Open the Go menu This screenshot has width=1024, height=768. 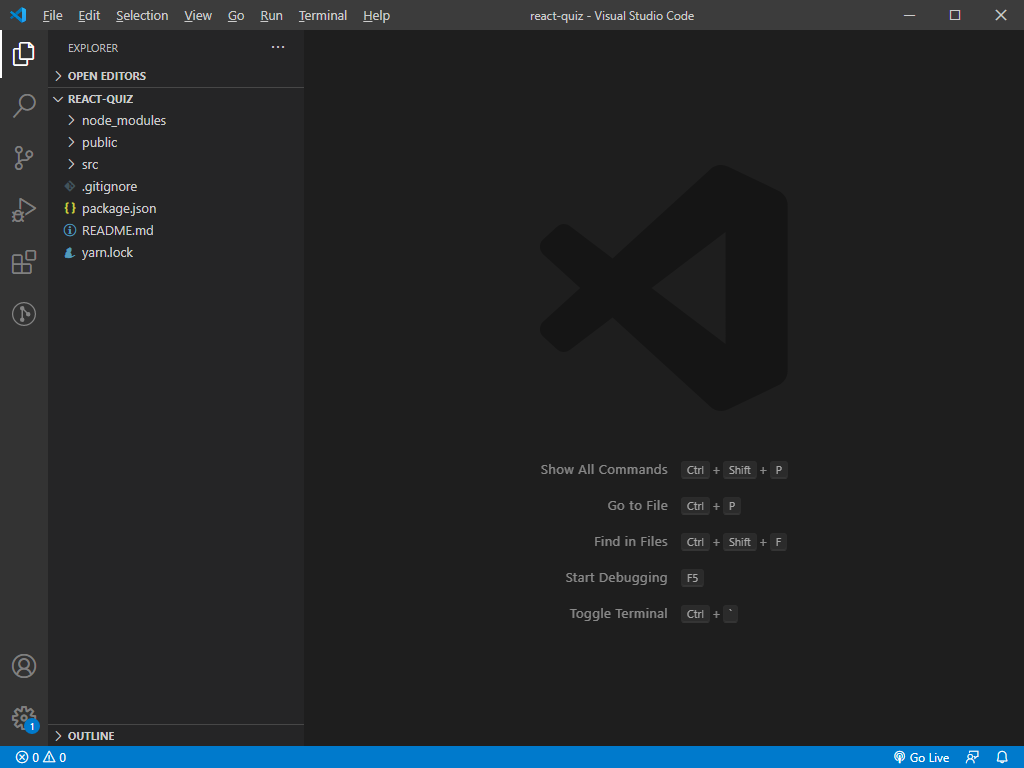236,16
